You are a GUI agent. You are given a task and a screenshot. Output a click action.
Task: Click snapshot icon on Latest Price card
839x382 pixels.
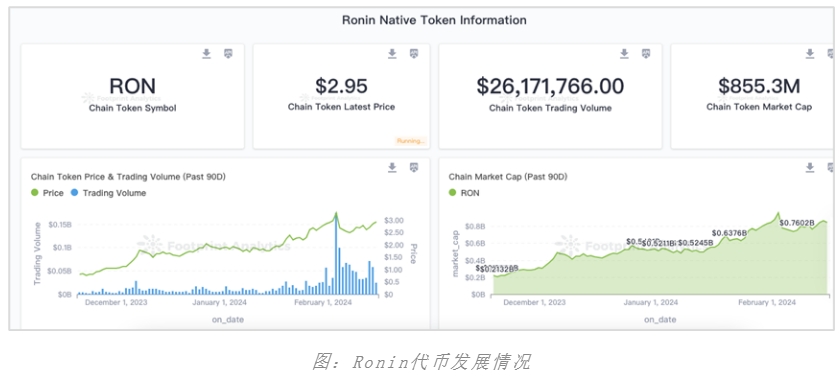click(414, 54)
